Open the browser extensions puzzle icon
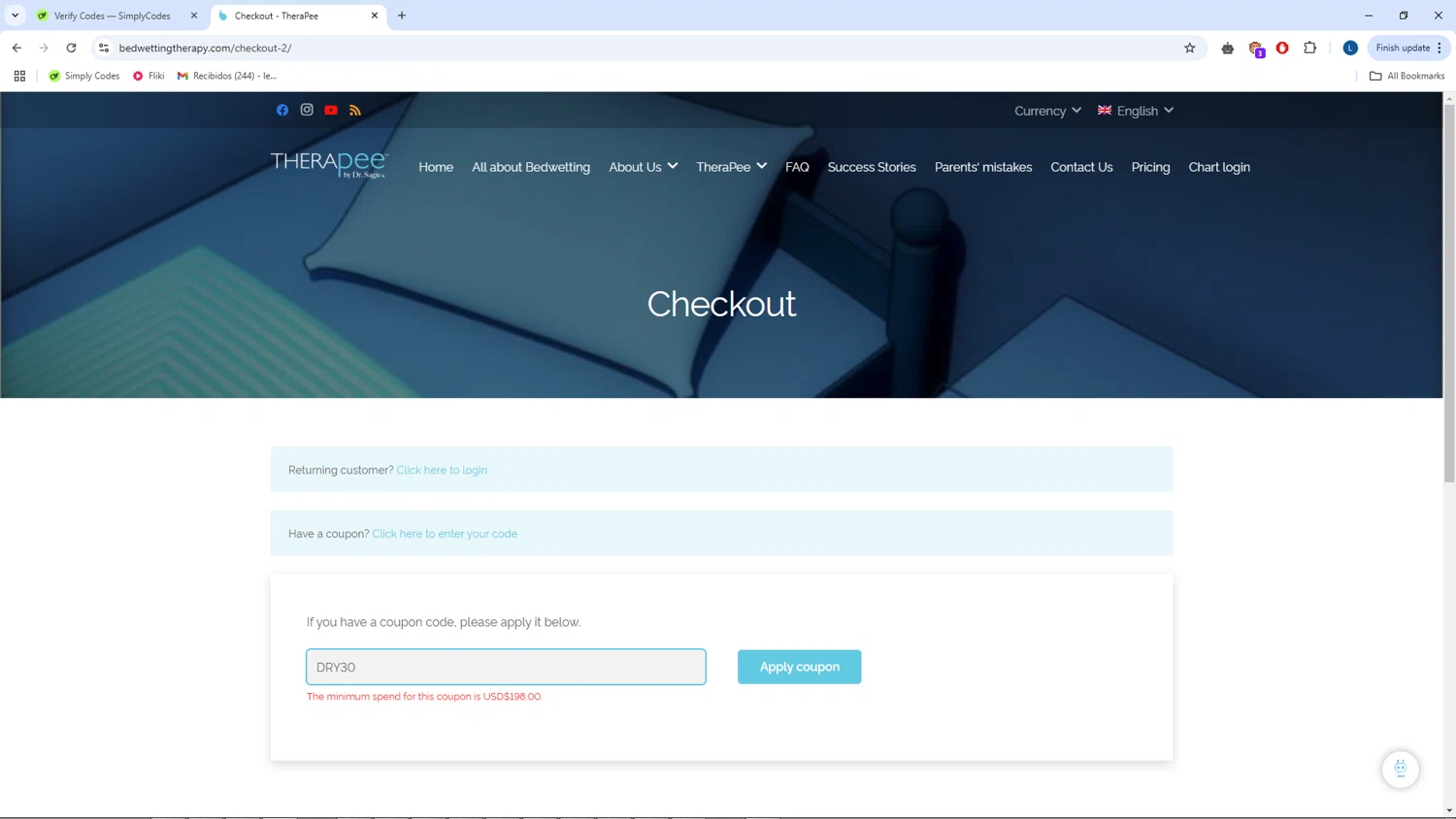The image size is (1456, 819). (1310, 48)
